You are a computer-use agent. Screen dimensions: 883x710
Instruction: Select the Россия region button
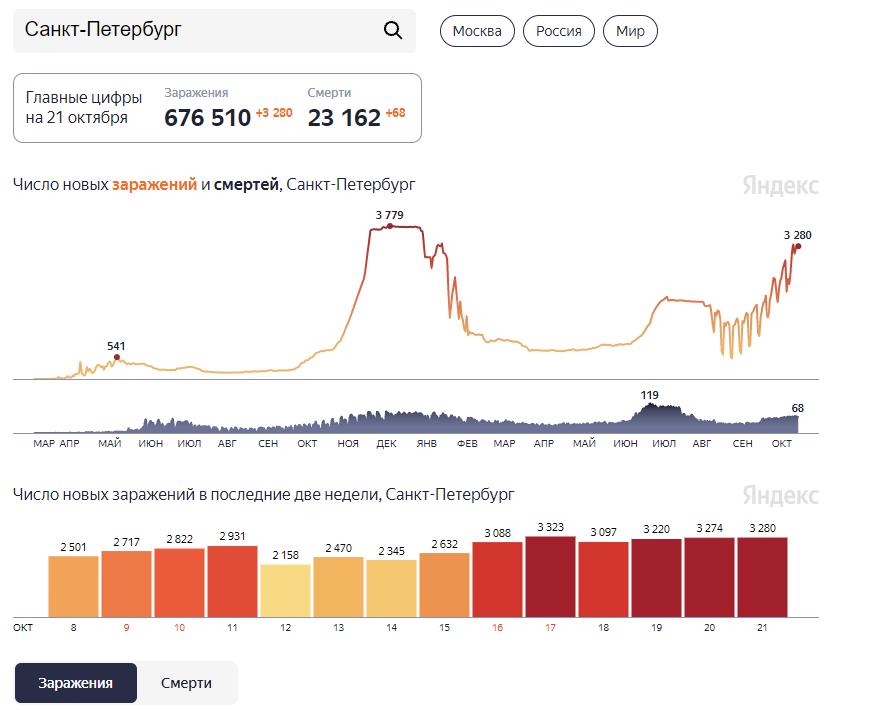[x=559, y=31]
